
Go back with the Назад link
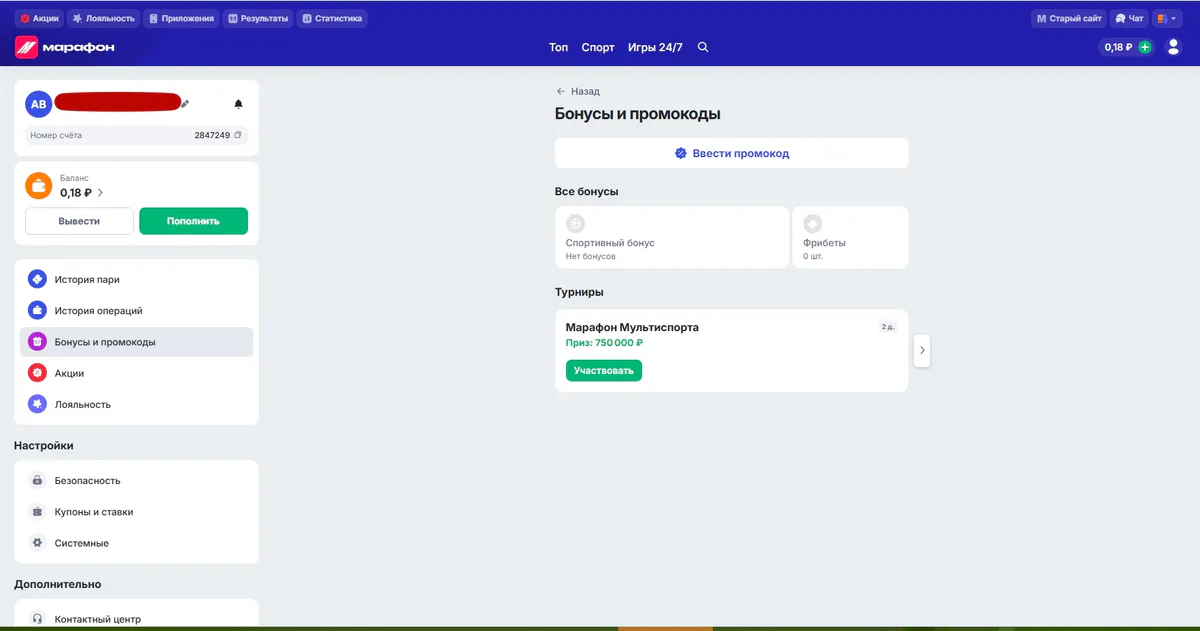coord(578,91)
